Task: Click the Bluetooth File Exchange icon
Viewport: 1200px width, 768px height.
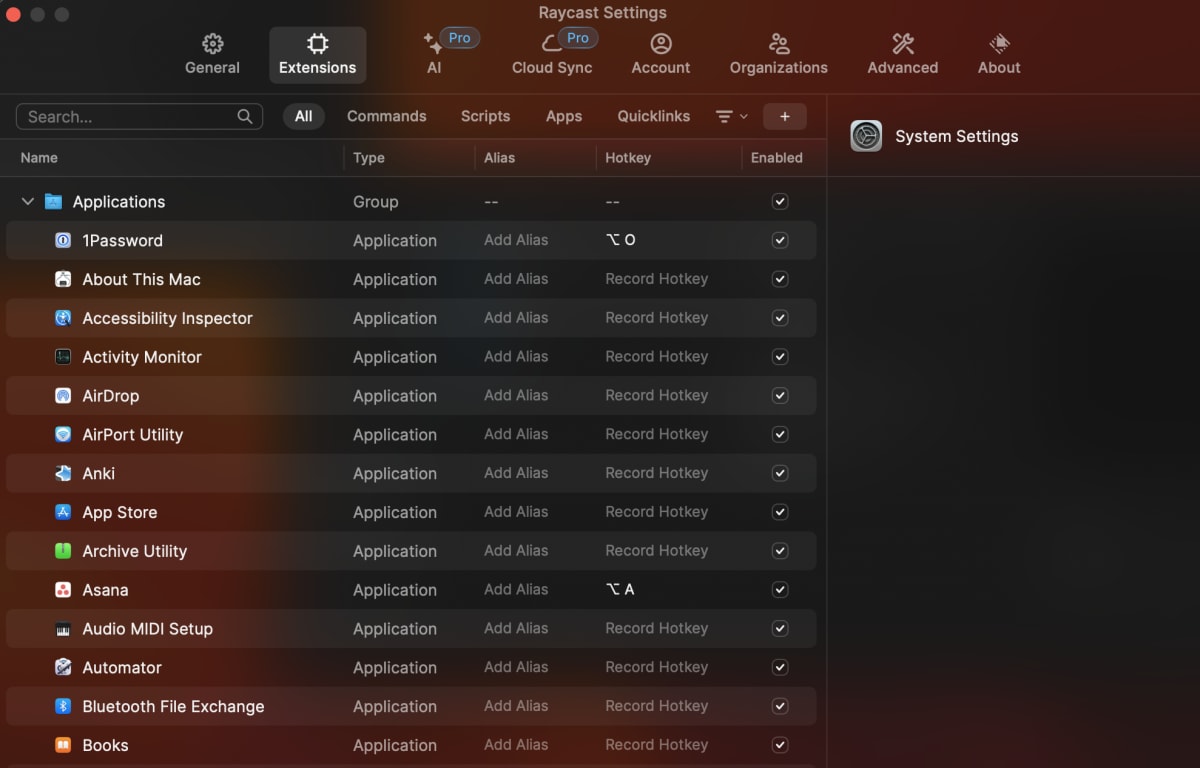Action: point(63,706)
